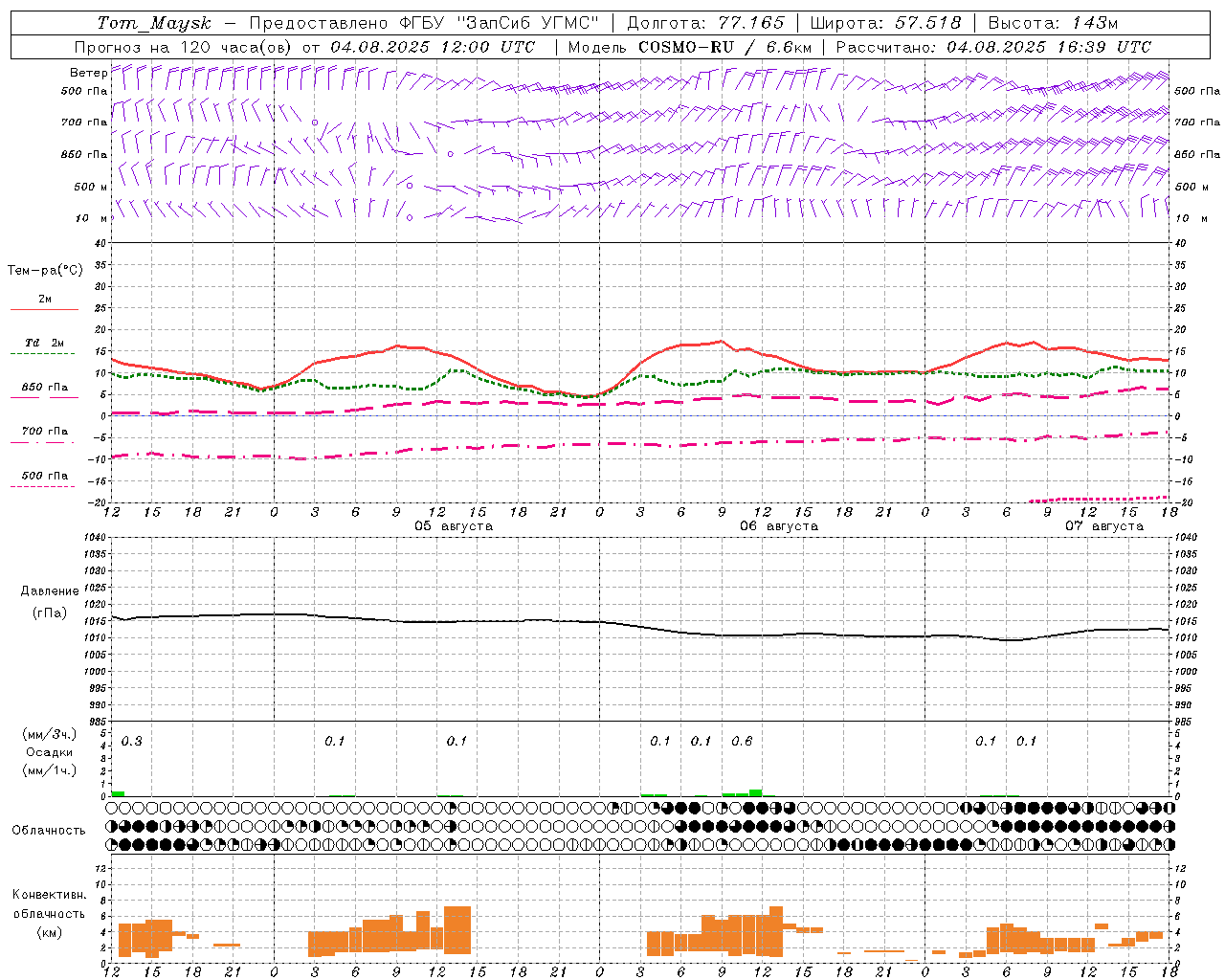Click the forecast start "04.08.2025 12:00 UTC"
The image size is (1225, 980).
(x=433, y=47)
